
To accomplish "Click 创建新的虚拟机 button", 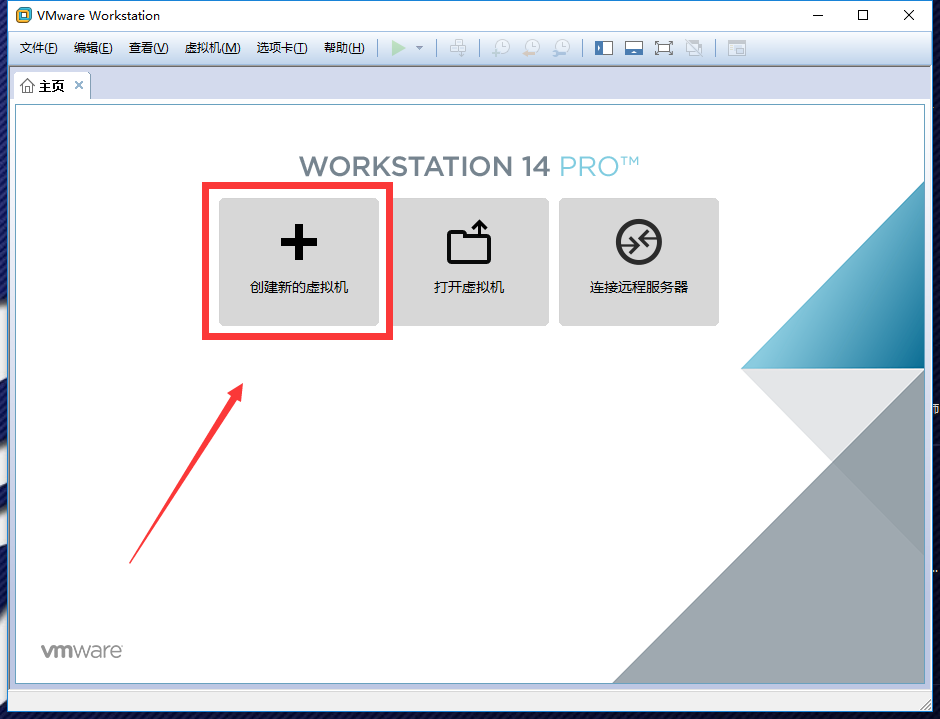I will (299, 262).
